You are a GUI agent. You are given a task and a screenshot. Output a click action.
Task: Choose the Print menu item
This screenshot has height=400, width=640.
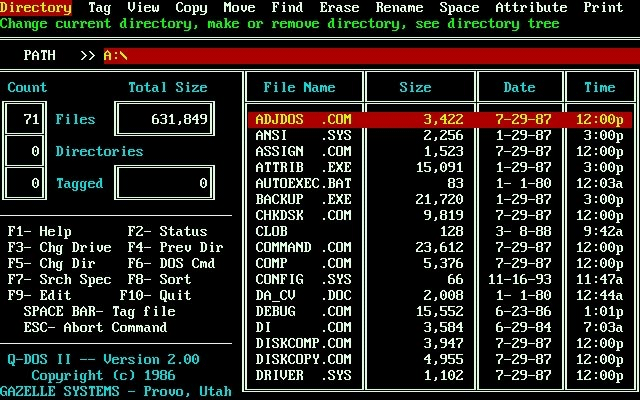(603, 7)
